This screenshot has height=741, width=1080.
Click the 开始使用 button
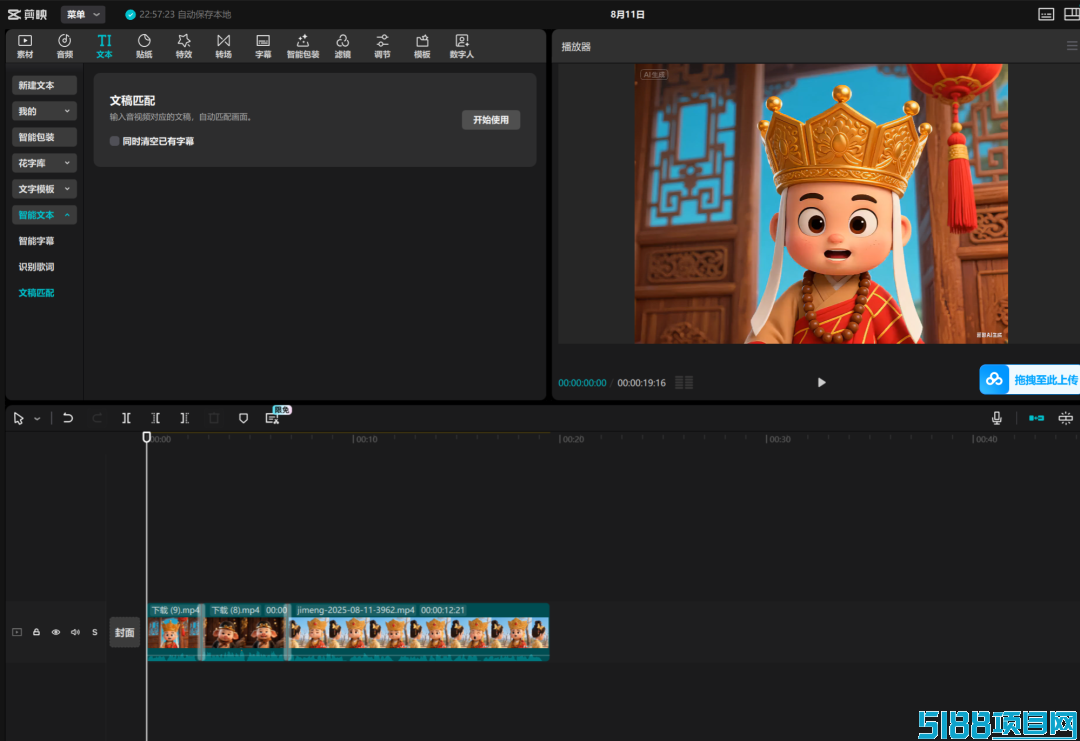pos(490,120)
